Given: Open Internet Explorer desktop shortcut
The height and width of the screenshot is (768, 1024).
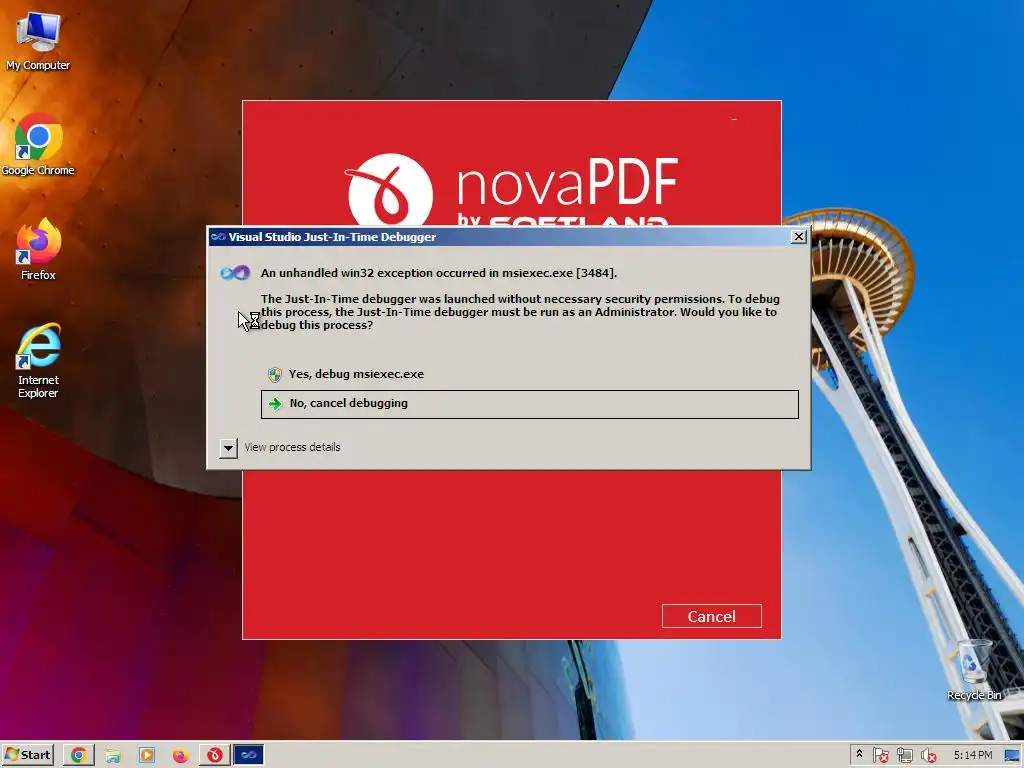Looking at the screenshot, I should [x=38, y=360].
